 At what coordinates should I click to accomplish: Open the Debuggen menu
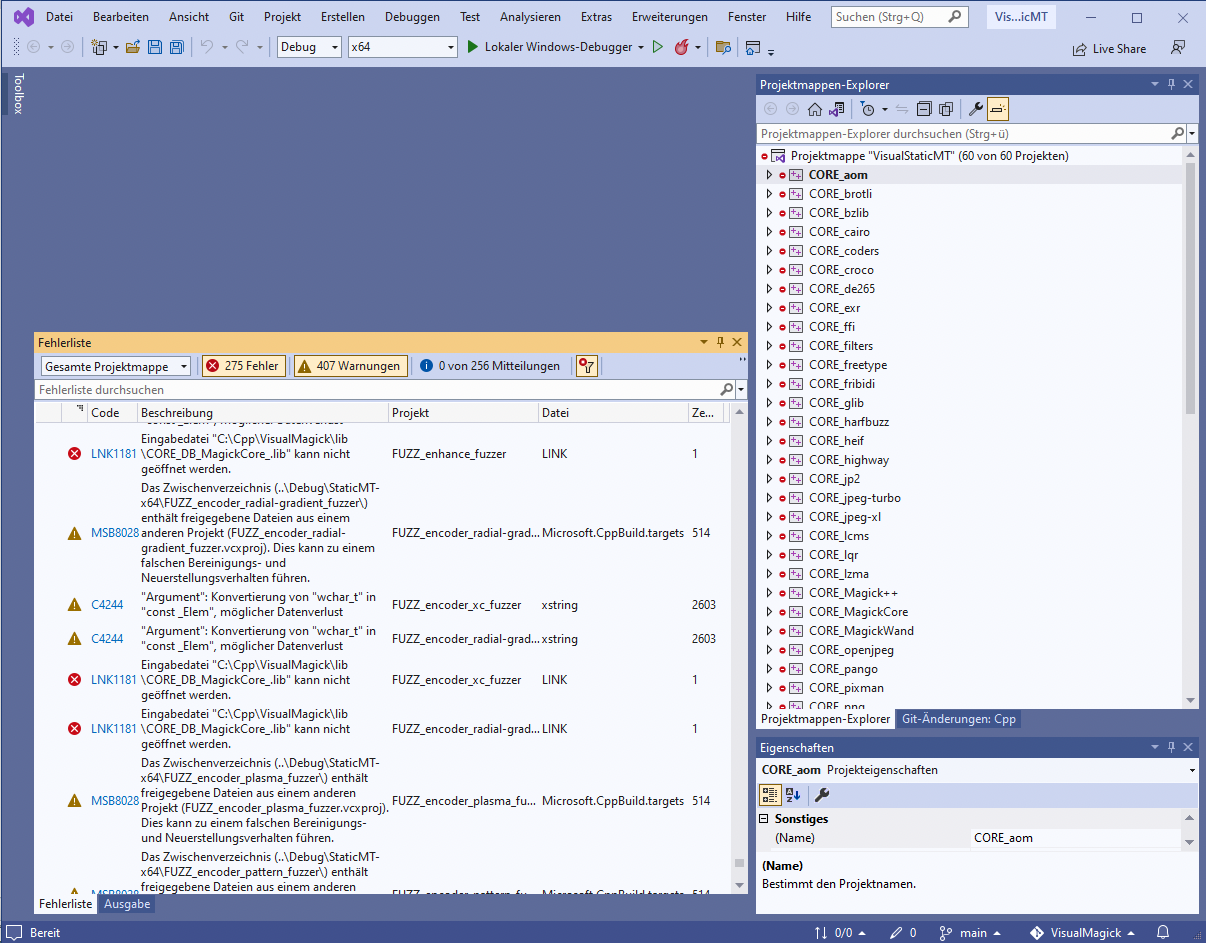tap(412, 17)
